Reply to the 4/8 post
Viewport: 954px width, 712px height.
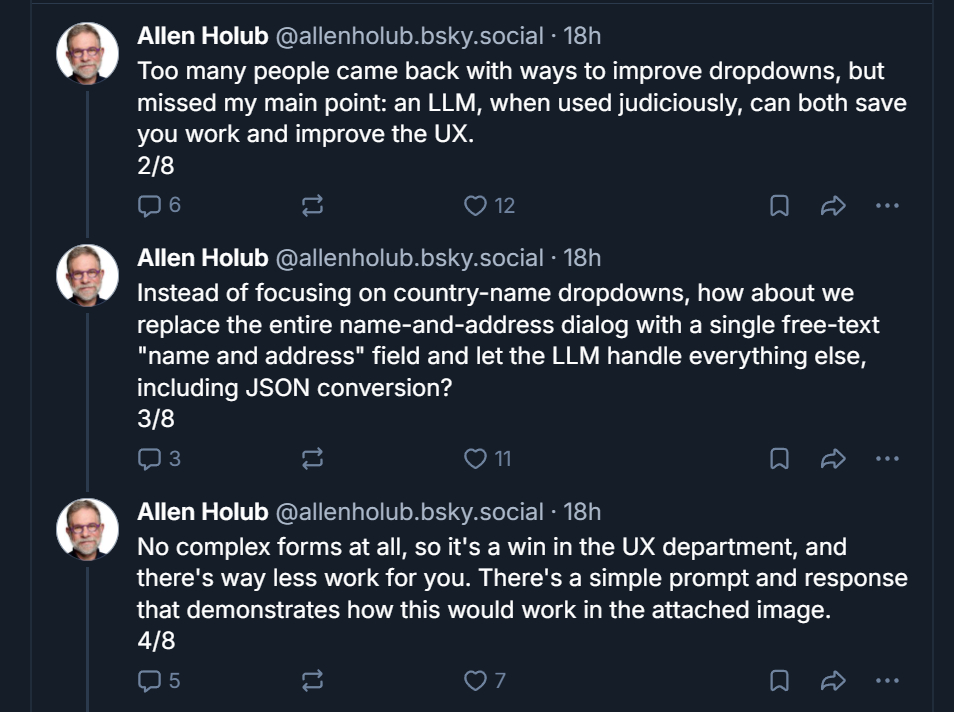[x=149, y=681]
